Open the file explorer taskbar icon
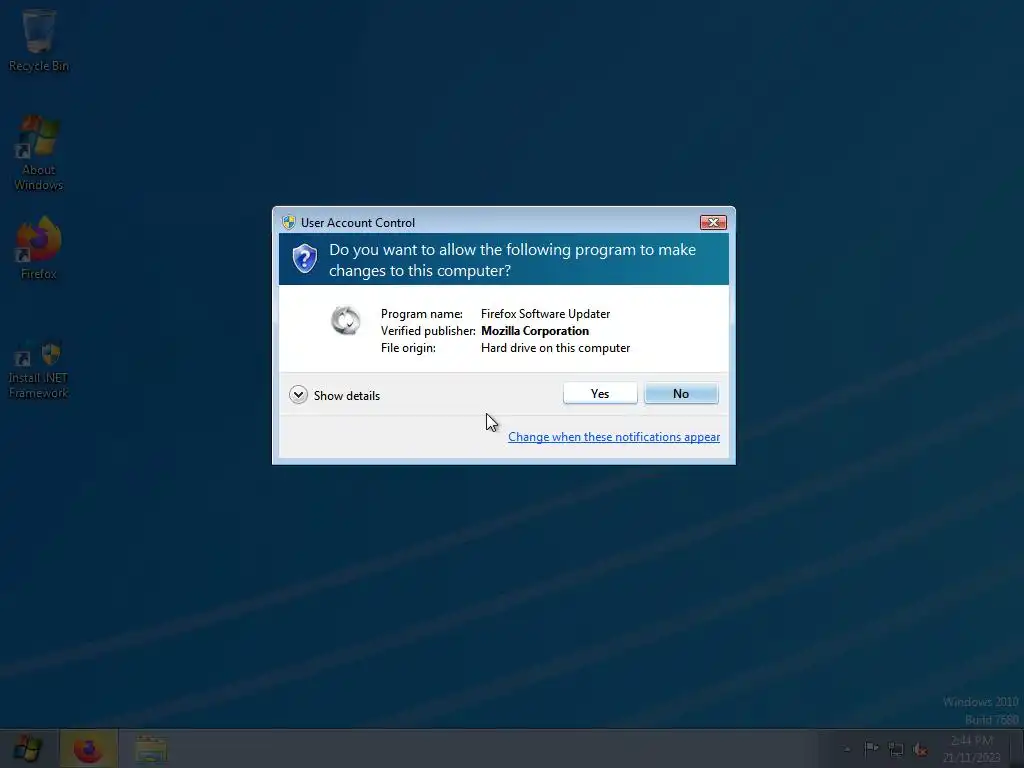Viewport: 1024px width, 768px height. click(151, 749)
